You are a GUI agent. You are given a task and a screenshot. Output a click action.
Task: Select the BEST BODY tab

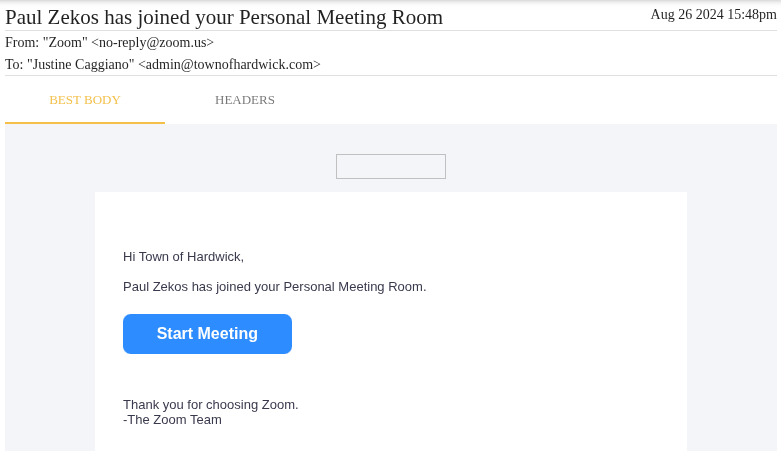[x=85, y=100]
